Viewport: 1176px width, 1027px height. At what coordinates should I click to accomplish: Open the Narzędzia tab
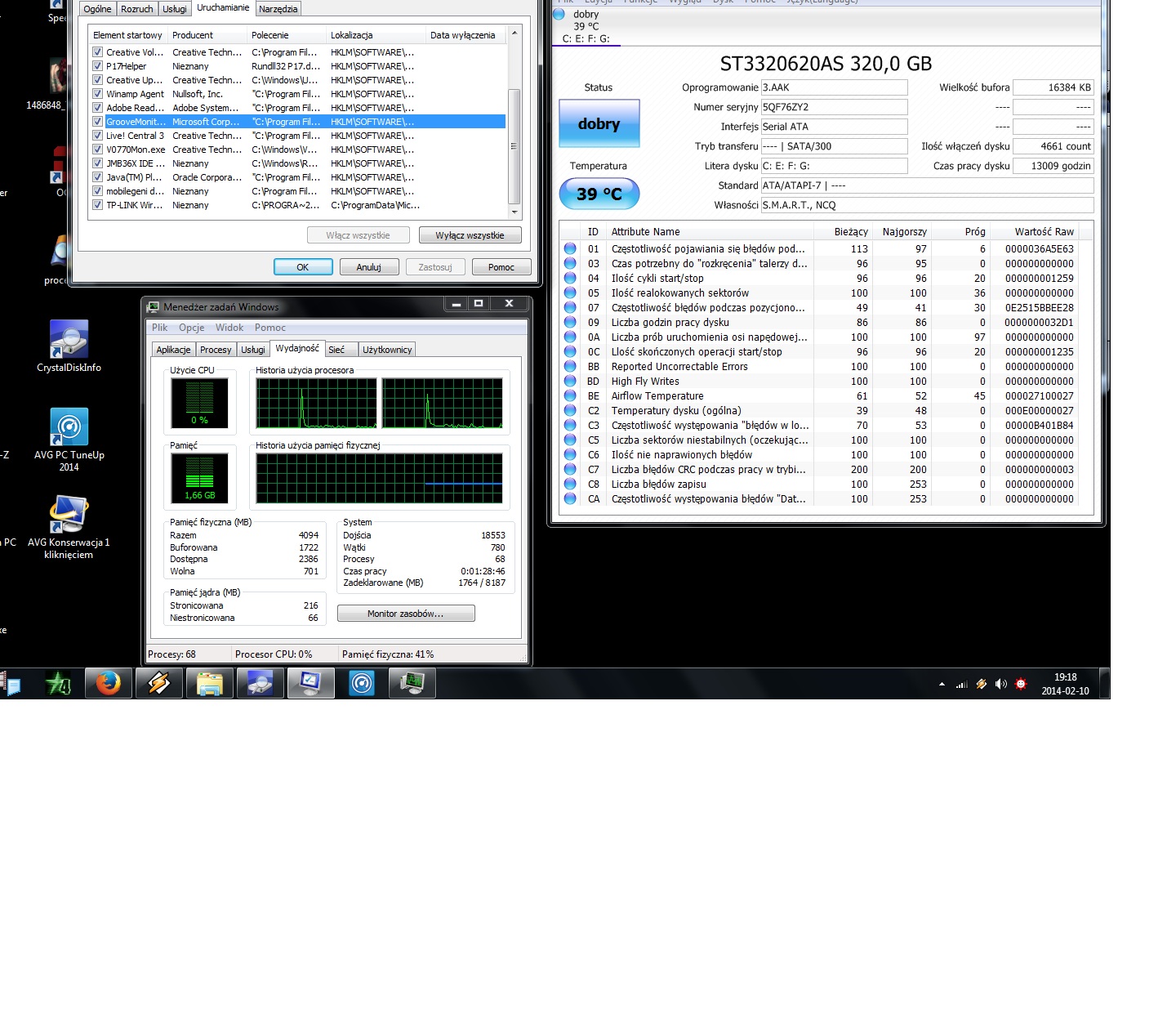tap(278, 9)
